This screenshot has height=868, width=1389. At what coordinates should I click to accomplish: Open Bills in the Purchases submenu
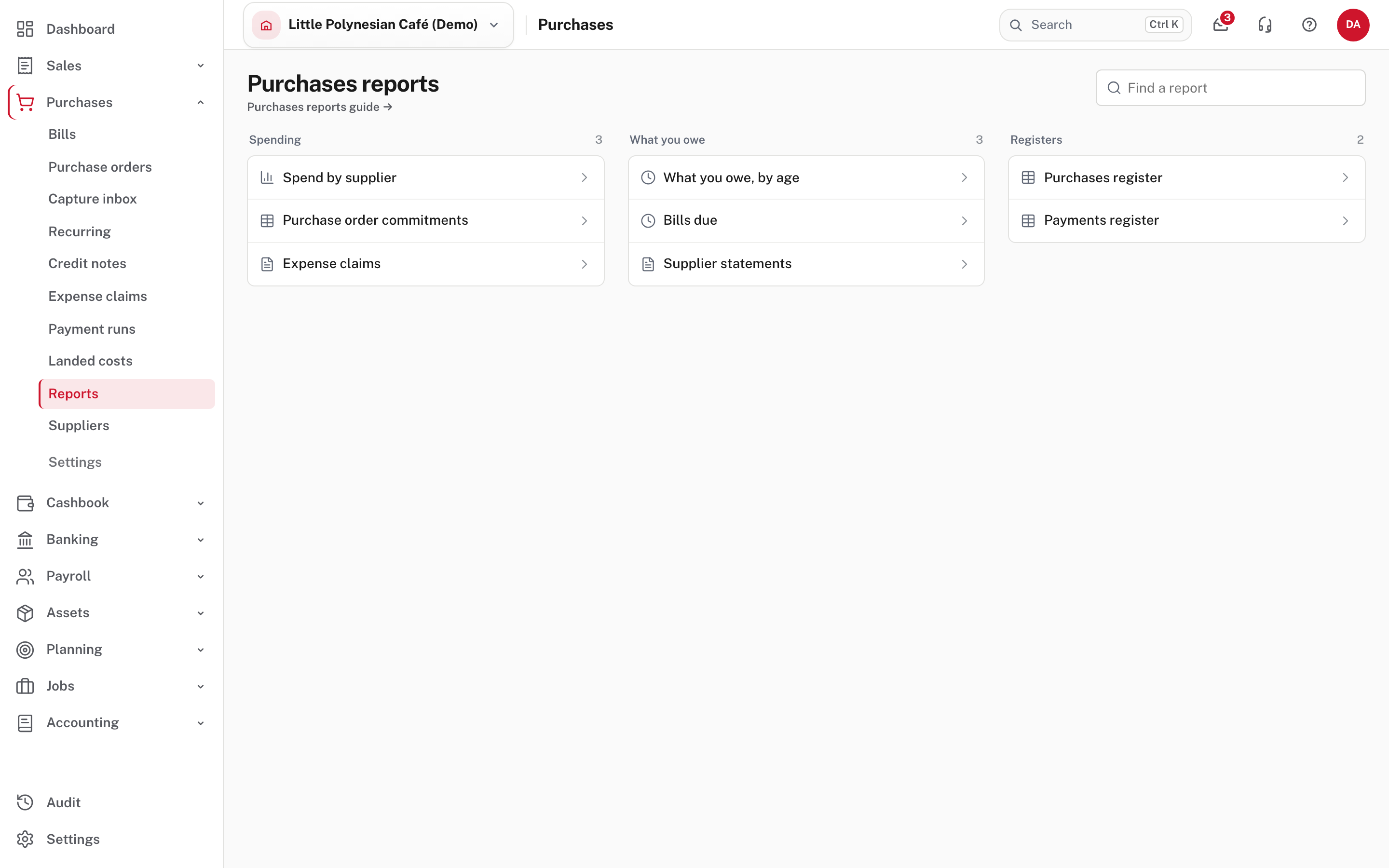[x=62, y=135]
